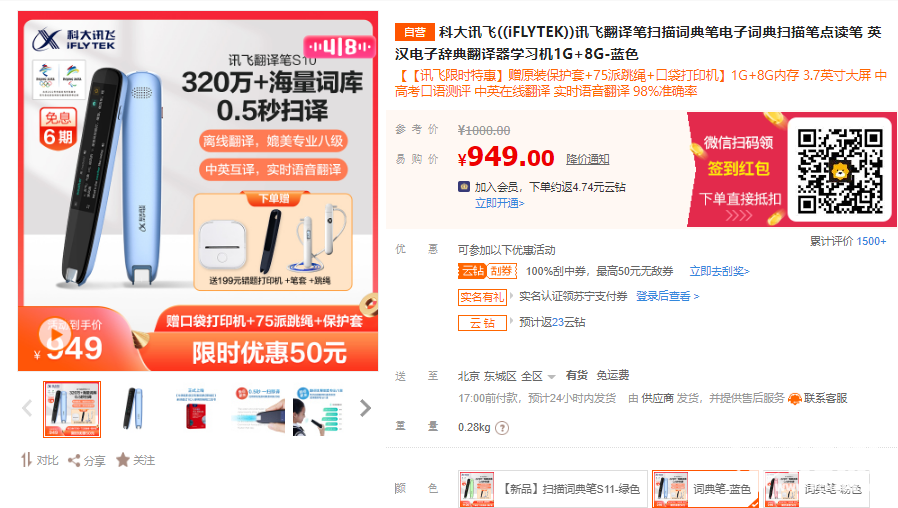The image size is (898, 508).
Task: Click the 降价通知 price alert link
Action: (x=588, y=159)
